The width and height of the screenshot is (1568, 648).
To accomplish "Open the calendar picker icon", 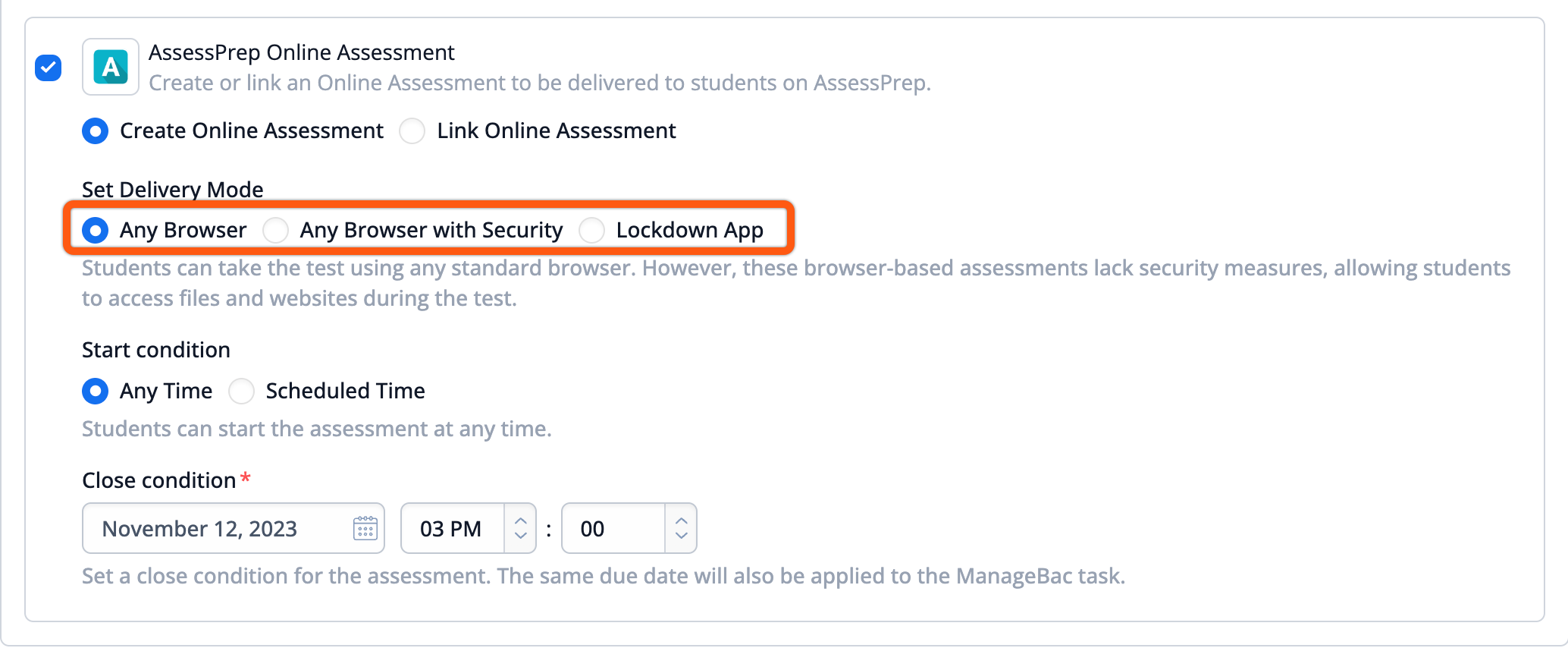I will click(x=365, y=529).
